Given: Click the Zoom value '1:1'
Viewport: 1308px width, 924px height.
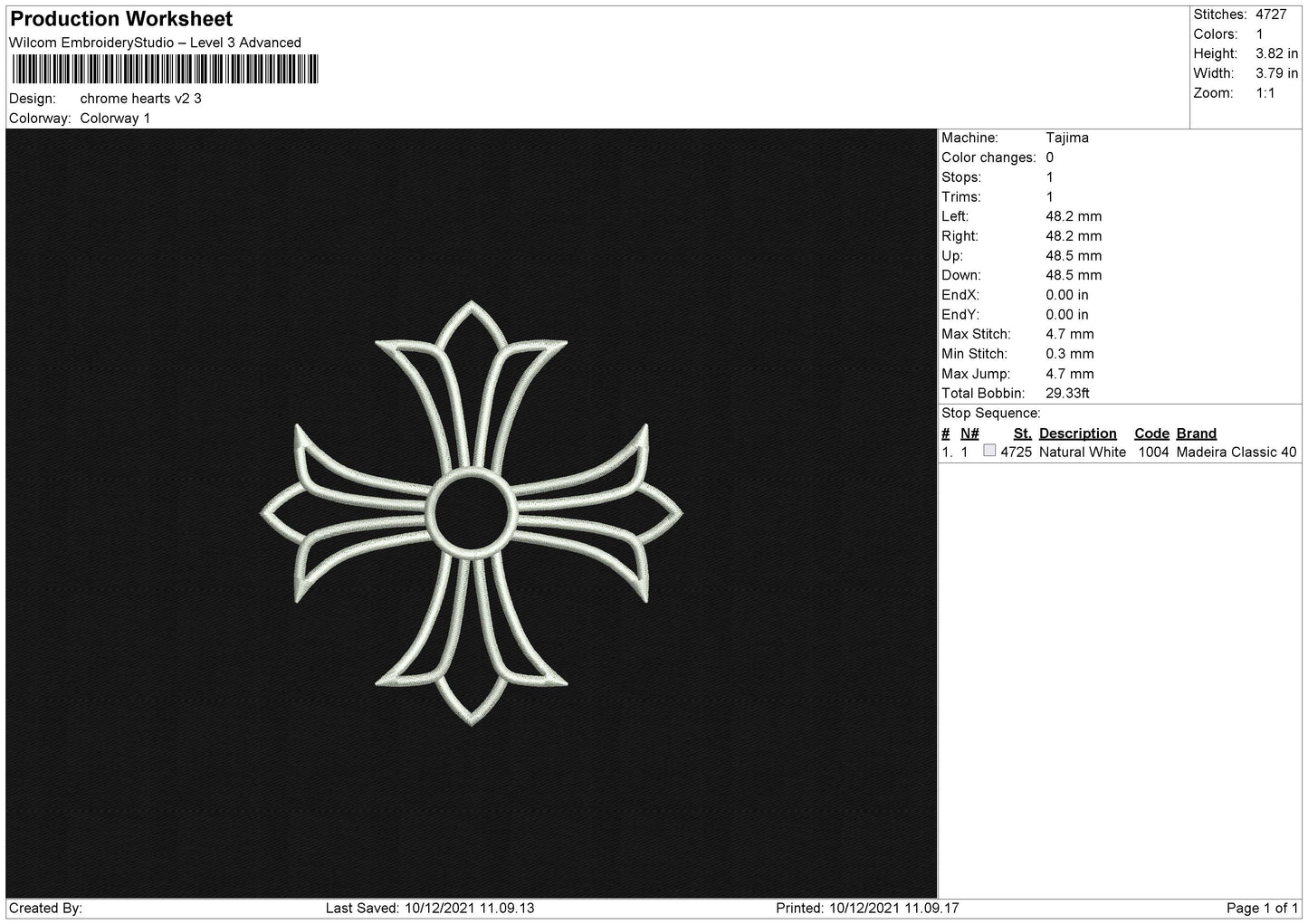Looking at the screenshot, I should [x=1265, y=93].
